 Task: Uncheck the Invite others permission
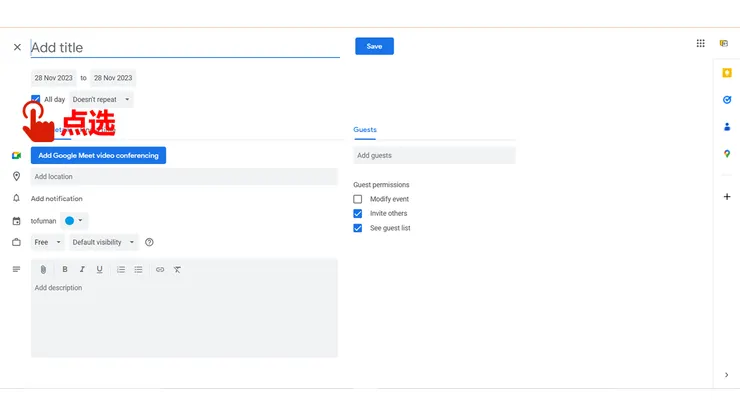[358, 213]
